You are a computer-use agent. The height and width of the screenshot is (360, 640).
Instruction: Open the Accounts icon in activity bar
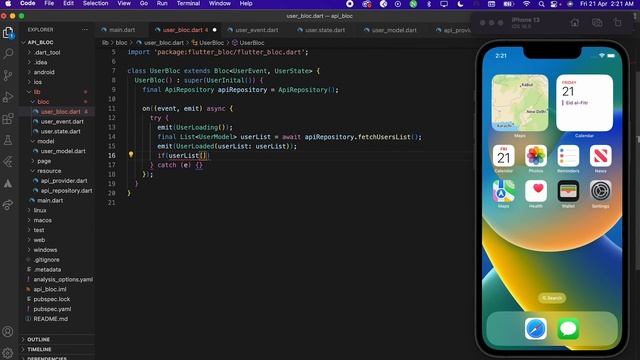[8, 332]
